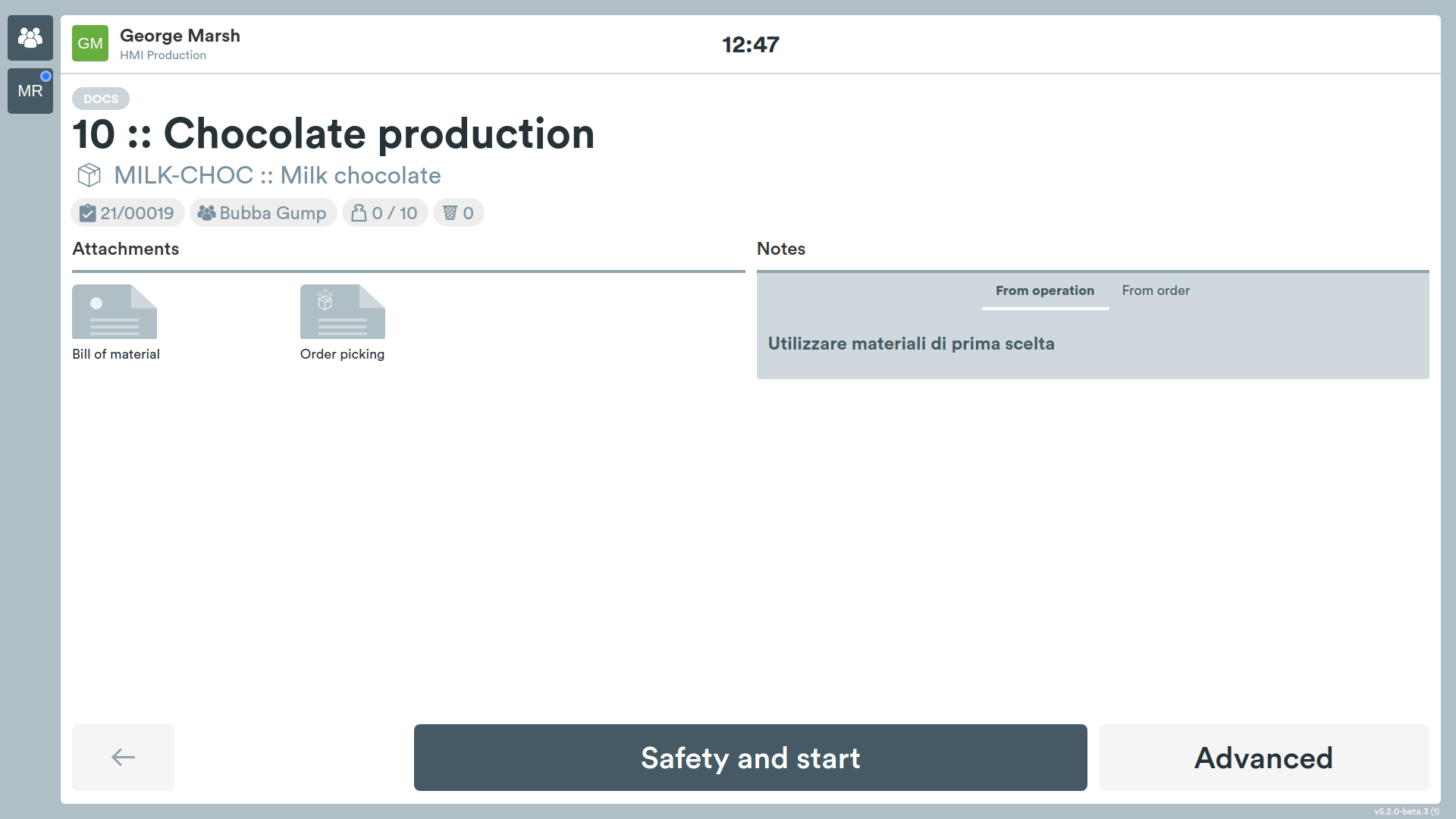Image resolution: width=1456 pixels, height=819 pixels.
Task: Click the package icon beside MILK-CHOC
Action: click(x=89, y=175)
